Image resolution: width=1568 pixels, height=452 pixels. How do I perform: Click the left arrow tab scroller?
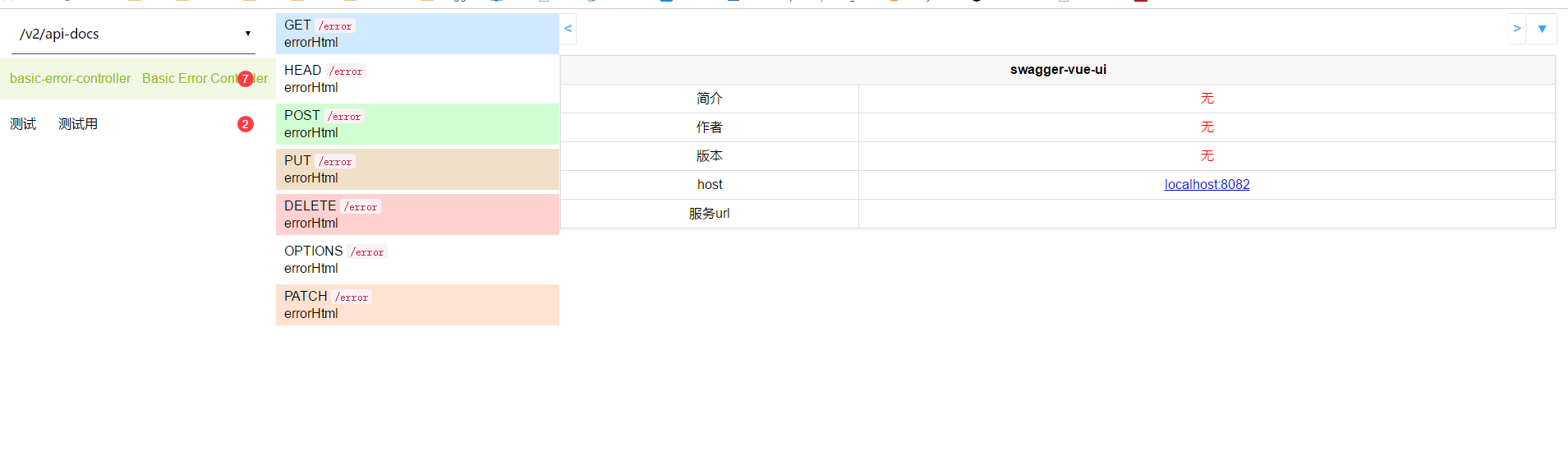tap(568, 29)
